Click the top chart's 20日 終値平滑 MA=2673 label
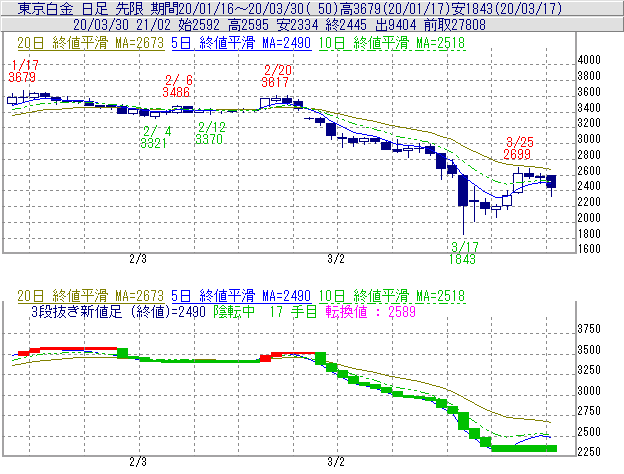Image resolution: width=624 pixels, height=474 pixels. 91,43
